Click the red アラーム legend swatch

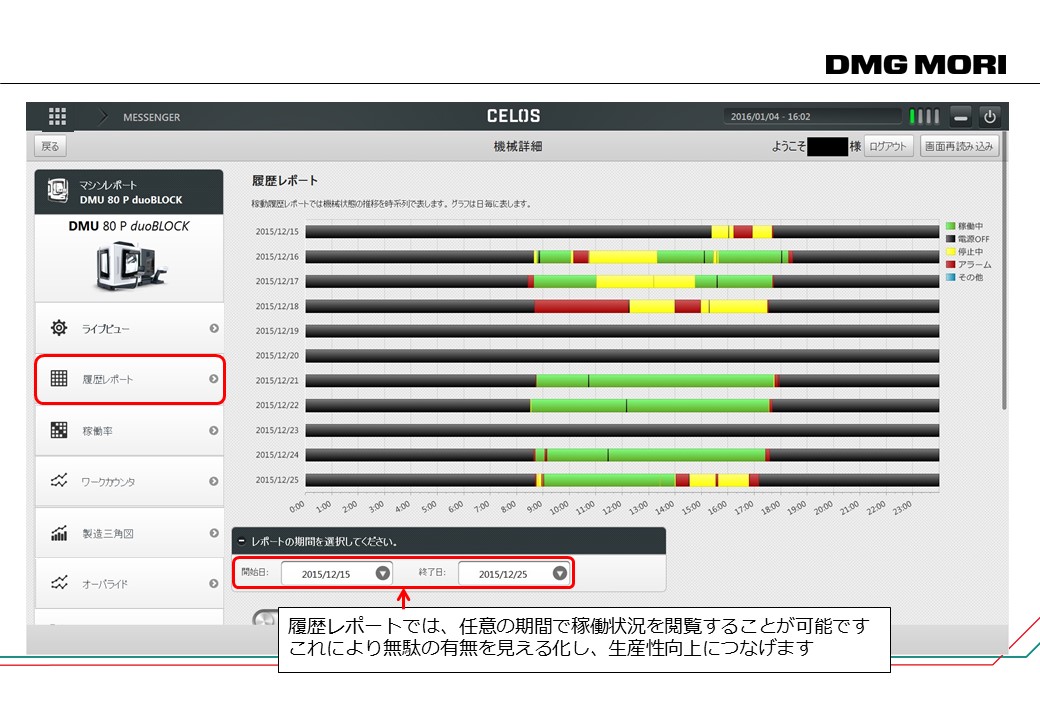[x=950, y=264]
